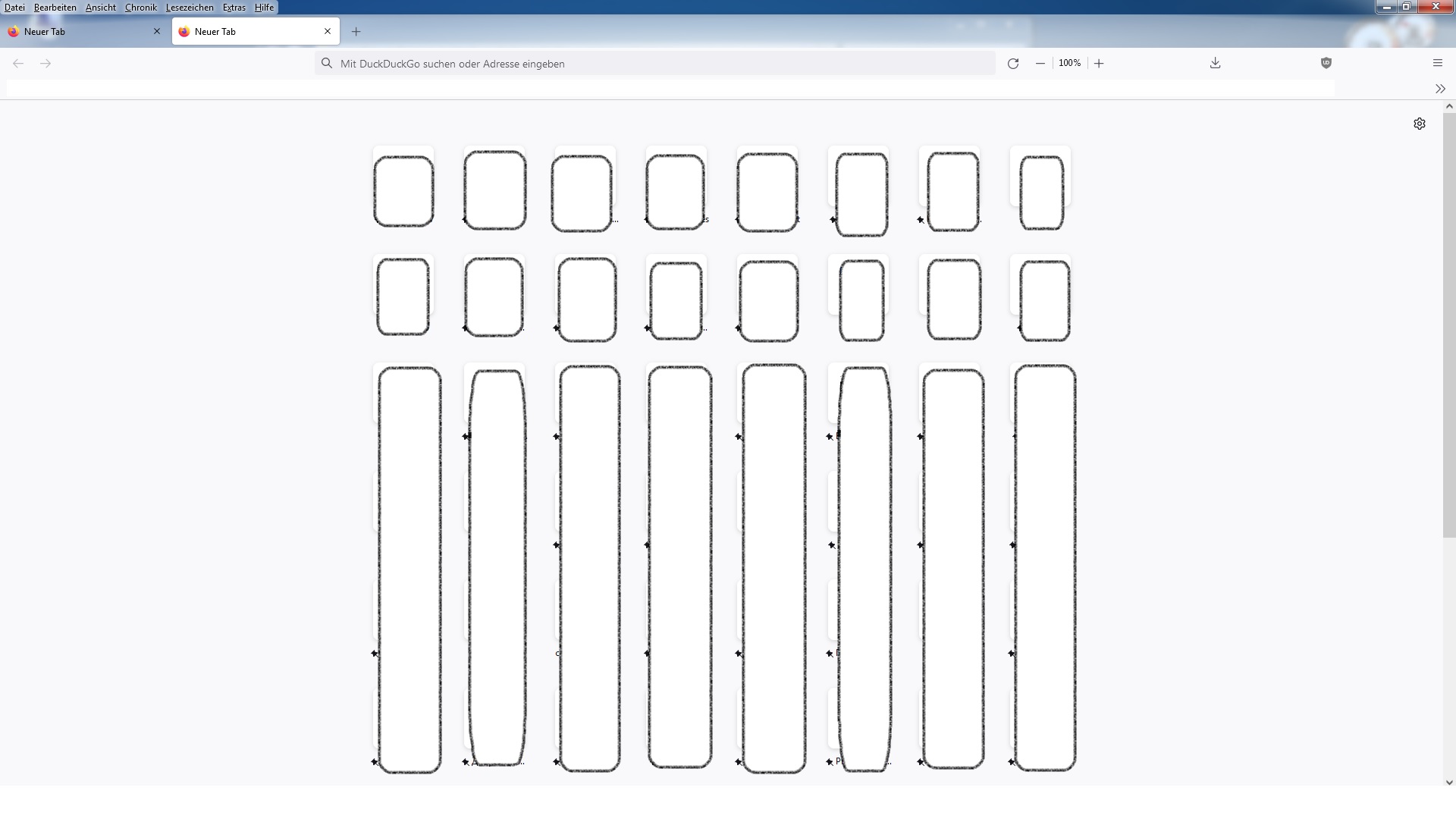The image size is (1456, 819).
Task: Close the active Neuer Tab
Action: (328, 32)
